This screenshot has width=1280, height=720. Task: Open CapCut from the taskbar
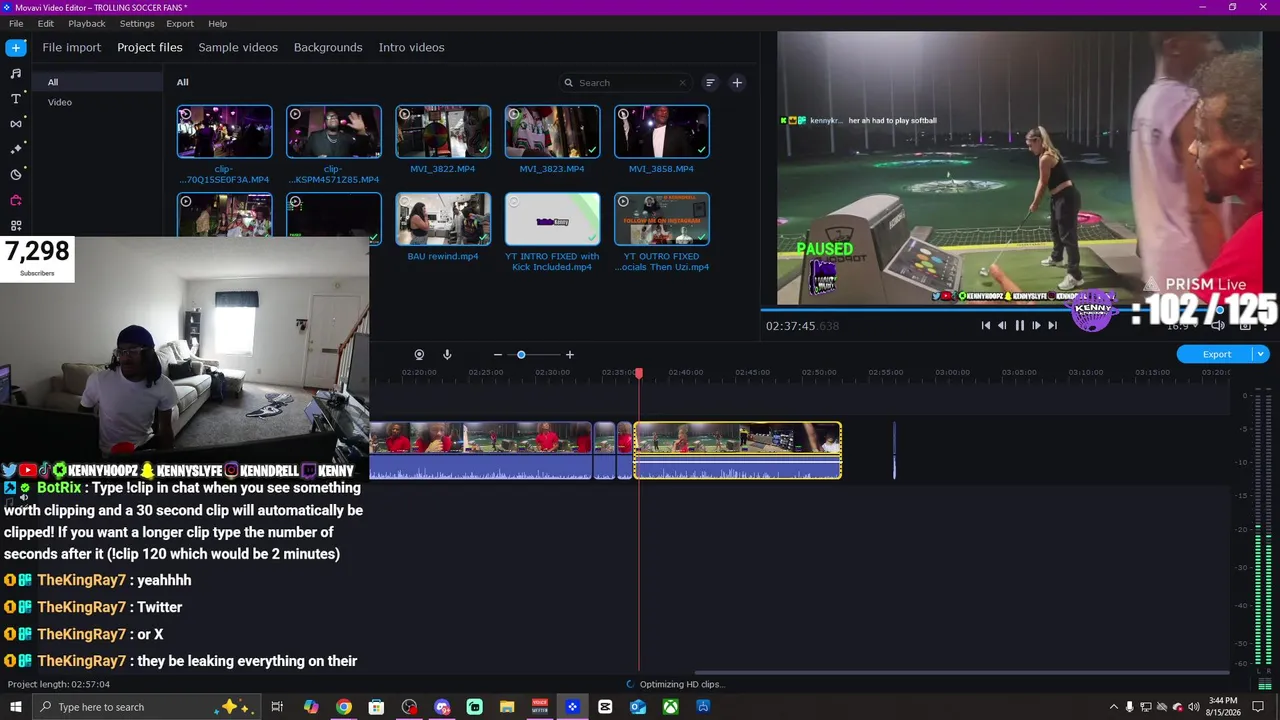click(x=605, y=707)
